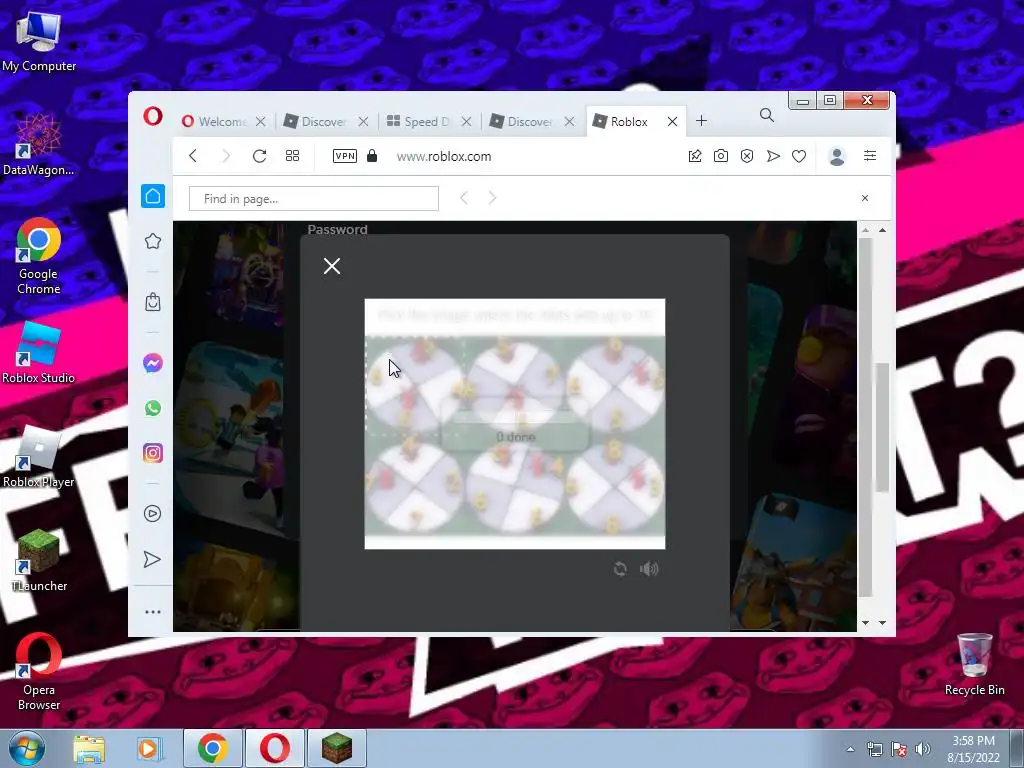This screenshot has width=1024, height=768.
Task: Select the top-middle captcha wheel image
Action: point(515,385)
